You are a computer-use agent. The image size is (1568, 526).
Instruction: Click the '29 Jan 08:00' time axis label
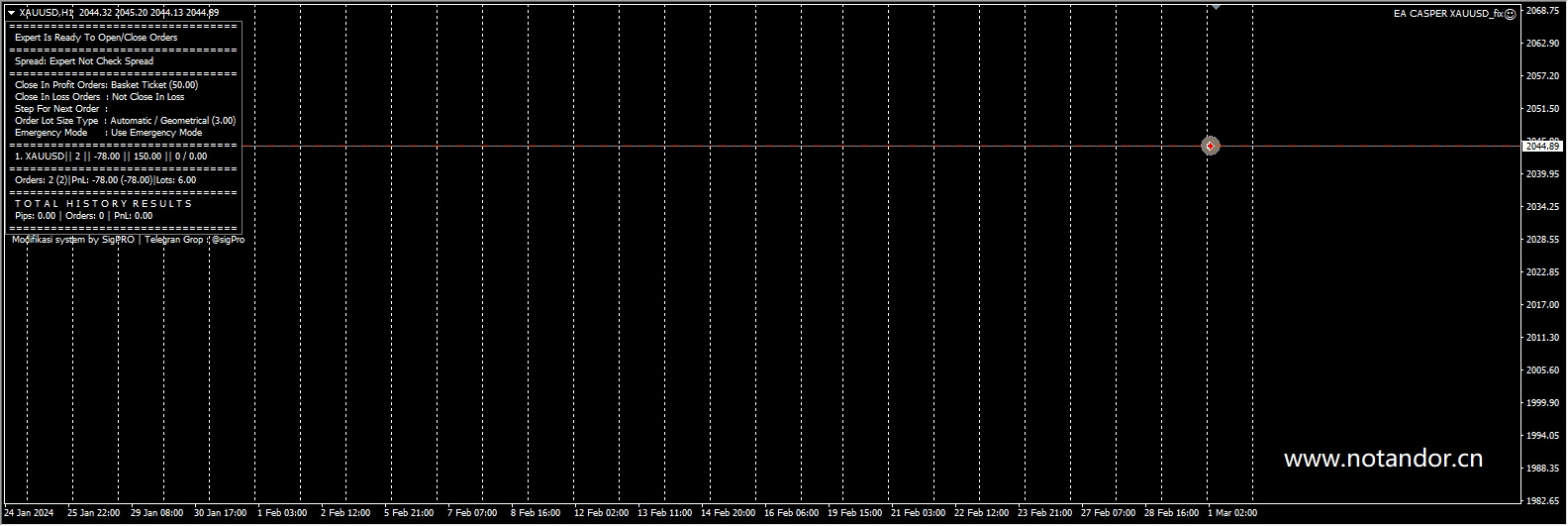pos(157,514)
